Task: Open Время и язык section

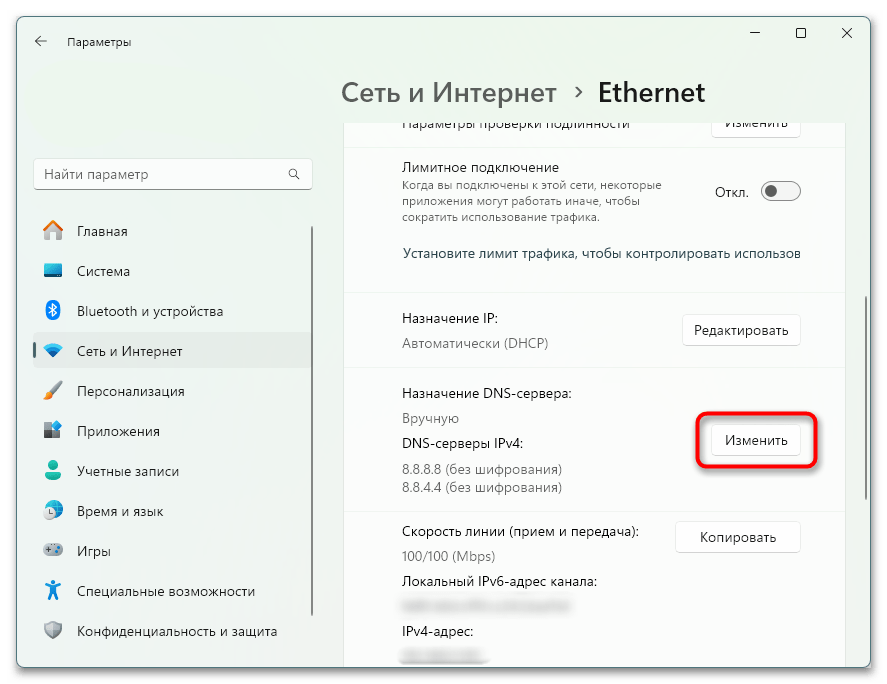Action: (172, 511)
